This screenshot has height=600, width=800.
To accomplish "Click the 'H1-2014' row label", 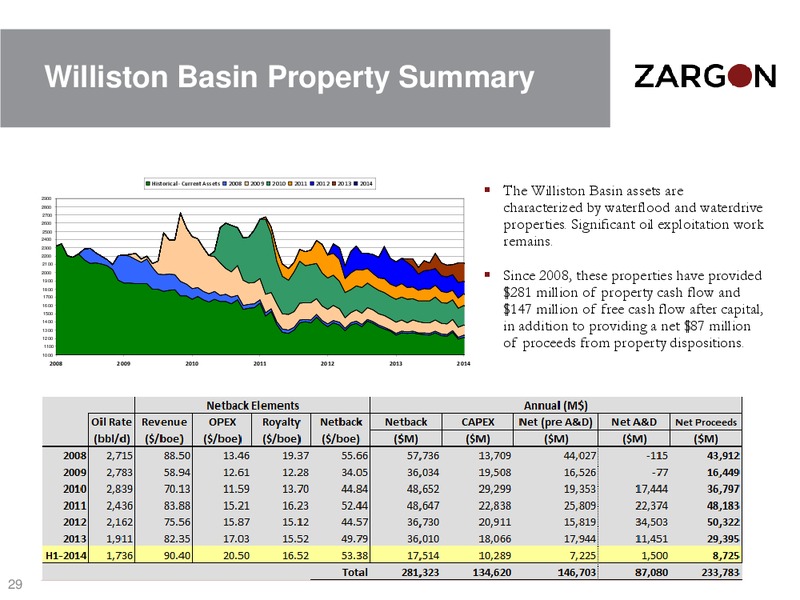I will (x=66, y=555).
